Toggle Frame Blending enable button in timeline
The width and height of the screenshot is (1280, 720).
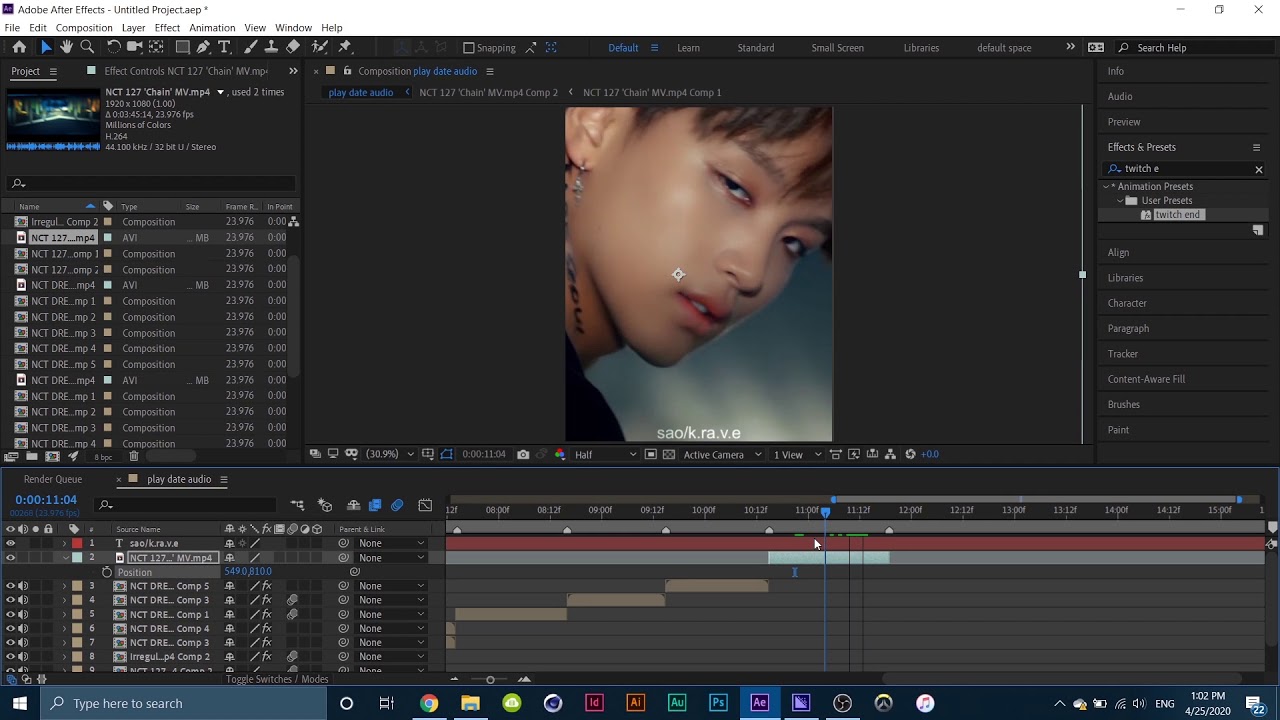(375, 505)
